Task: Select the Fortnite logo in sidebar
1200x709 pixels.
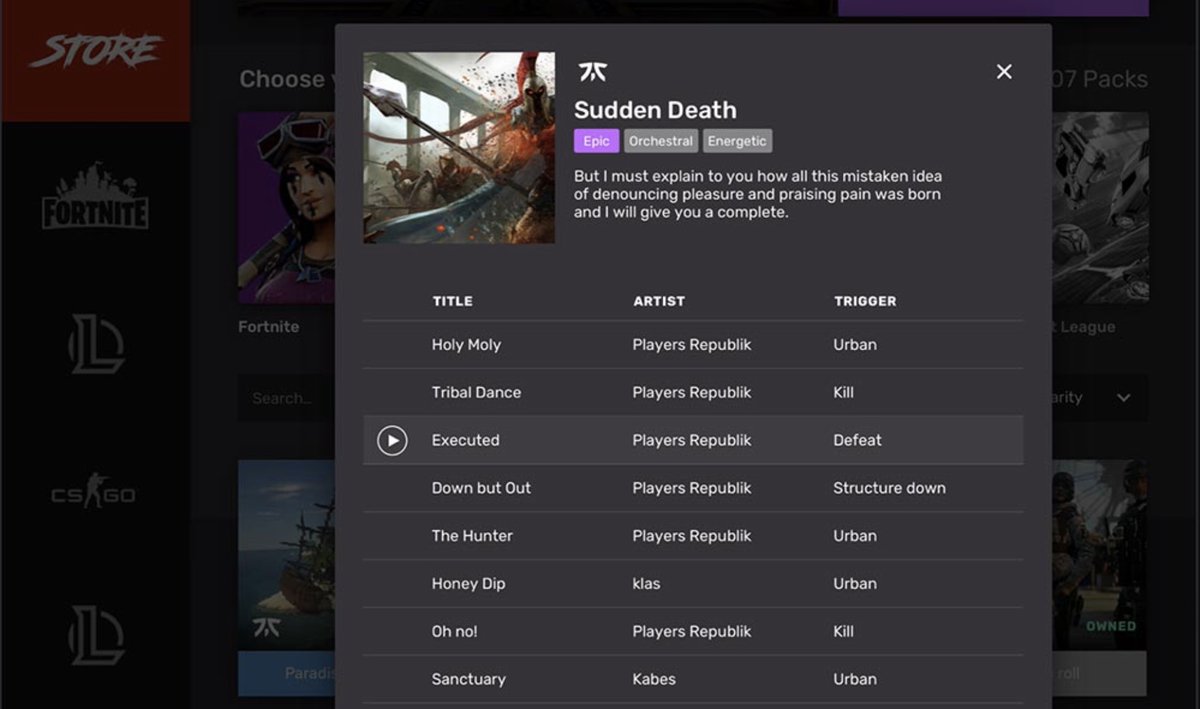Action: pyautogui.click(x=95, y=197)
